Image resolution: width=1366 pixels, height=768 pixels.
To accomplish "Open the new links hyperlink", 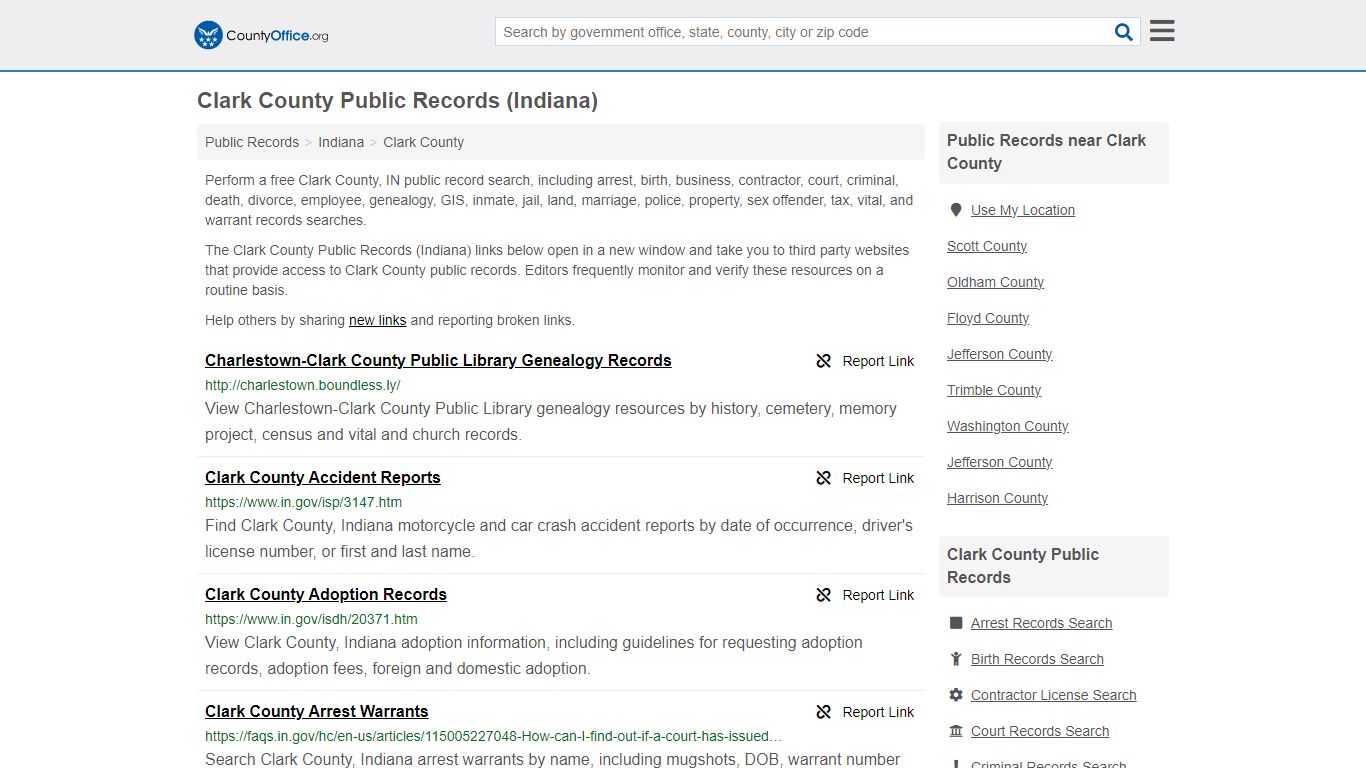I will (377, 320).
